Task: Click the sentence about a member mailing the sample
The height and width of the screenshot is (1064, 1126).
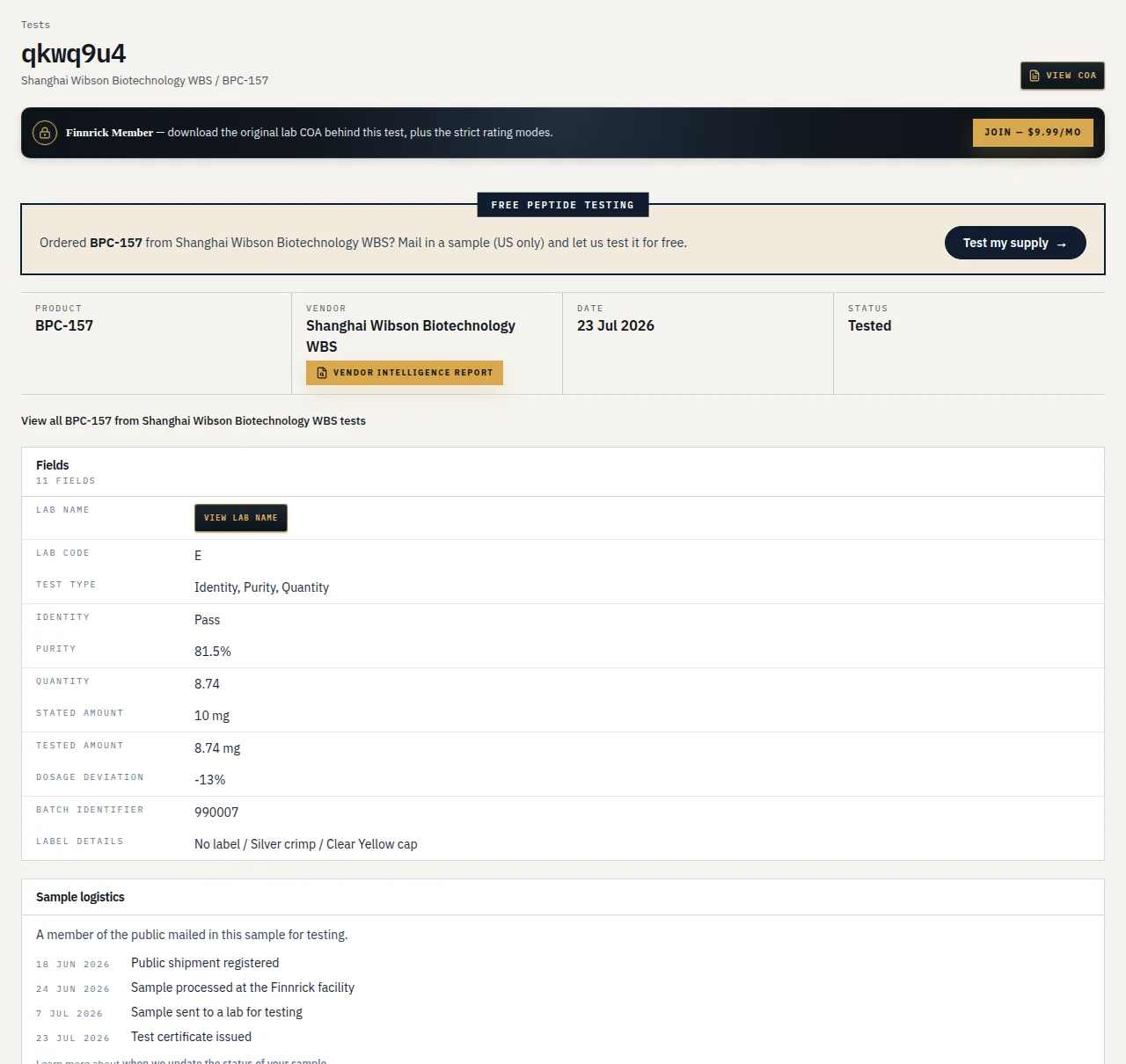Action: pyautogui.click(x=192, y=935)
